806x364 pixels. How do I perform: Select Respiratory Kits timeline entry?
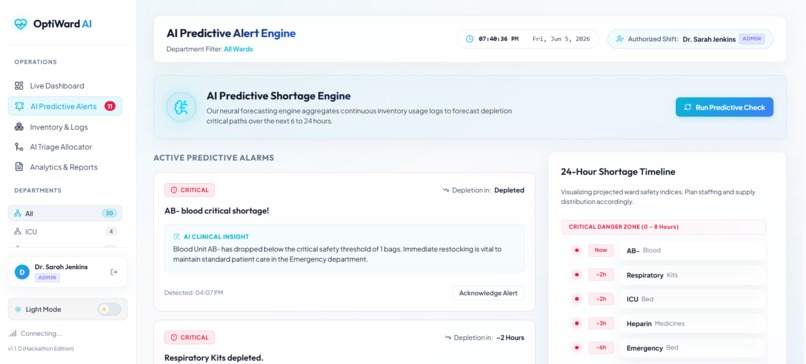coord(692,275)
